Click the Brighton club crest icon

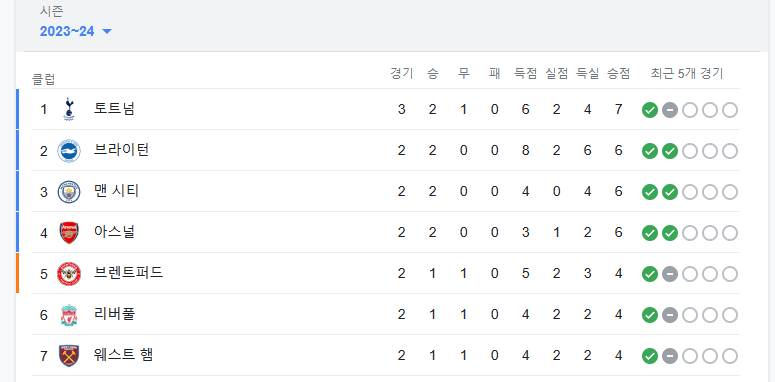[69, 151]
